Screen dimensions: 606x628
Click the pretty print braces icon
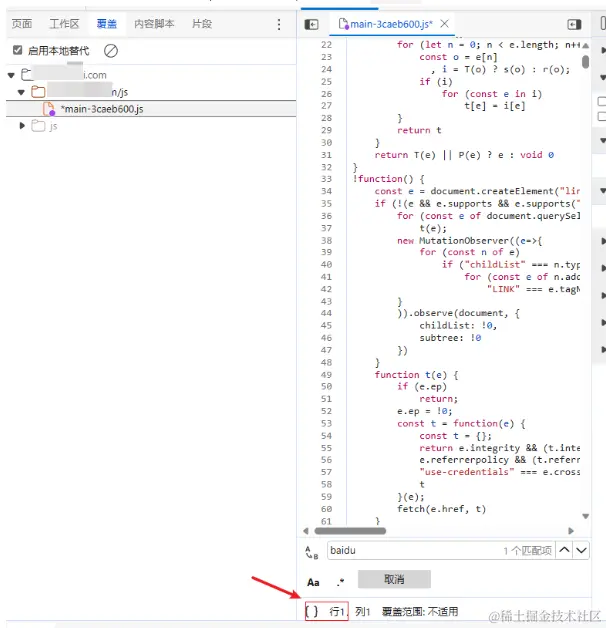[x=312, y=612]
